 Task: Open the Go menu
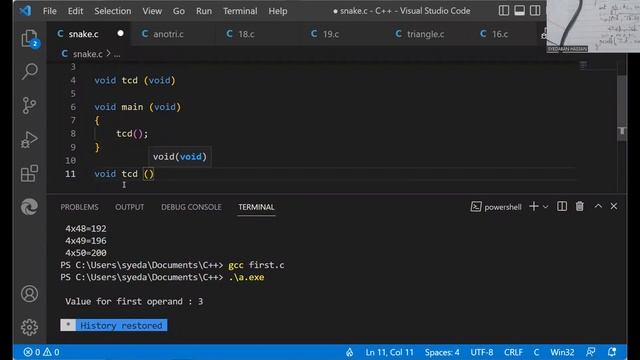click(179, 11)
